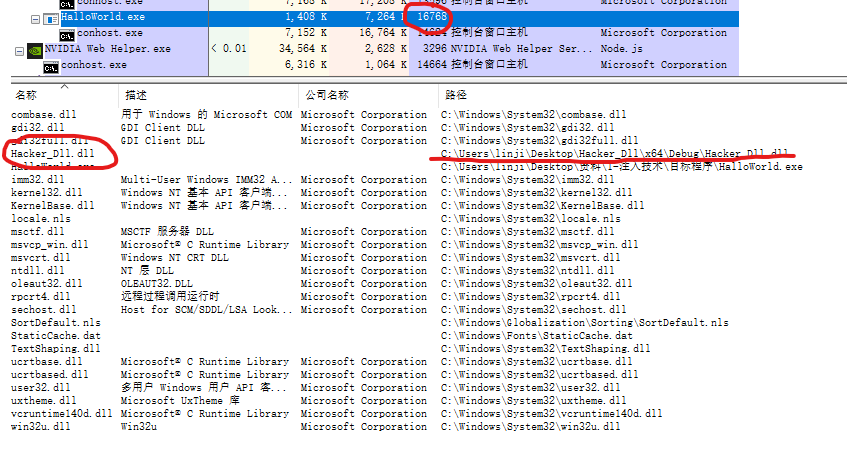The height and width of the screenshot is (466, 847).
Task: Select ucrtbased.dll in the DLL list
Action: tap(50, 374)
